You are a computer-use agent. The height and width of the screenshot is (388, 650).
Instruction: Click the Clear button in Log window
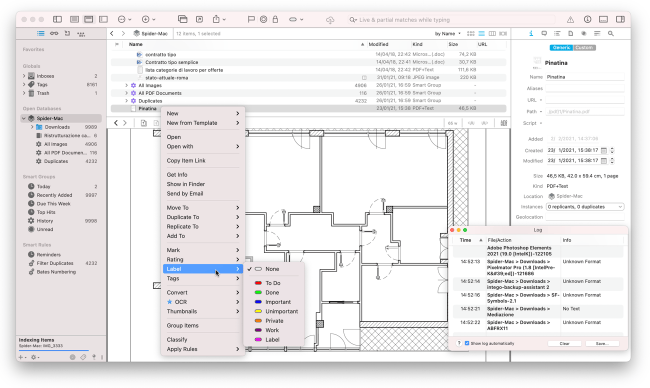point(565,343)
